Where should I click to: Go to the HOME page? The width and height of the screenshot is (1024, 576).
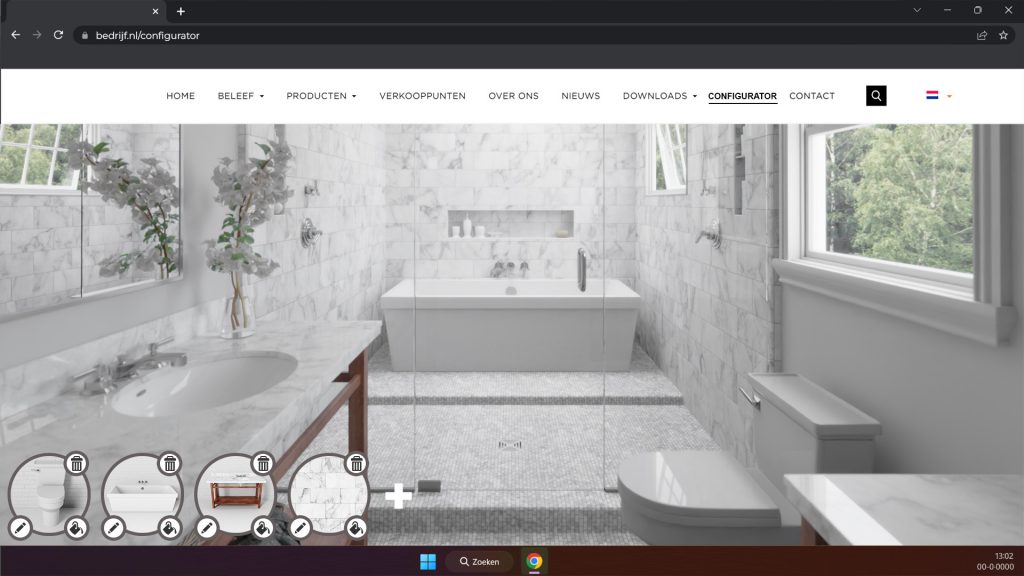[180, 95]
